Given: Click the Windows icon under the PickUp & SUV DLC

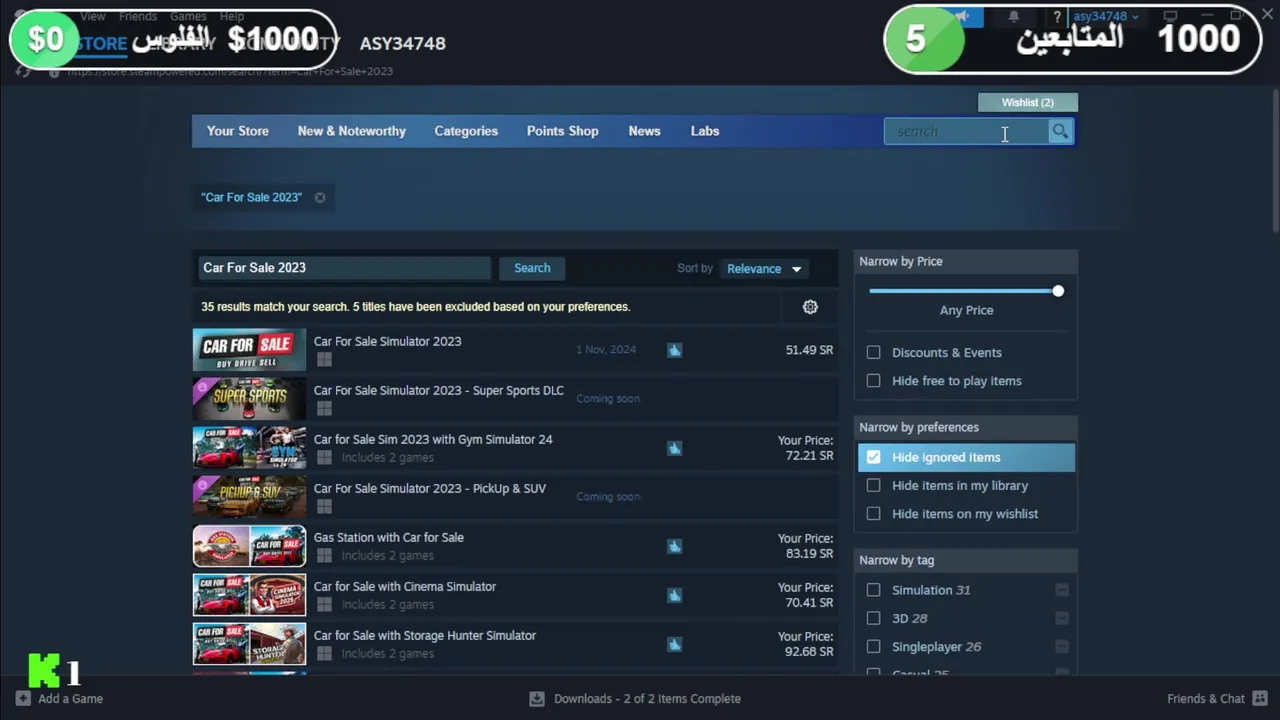Looking at the screenshot, I should click(x=324, y=506).
